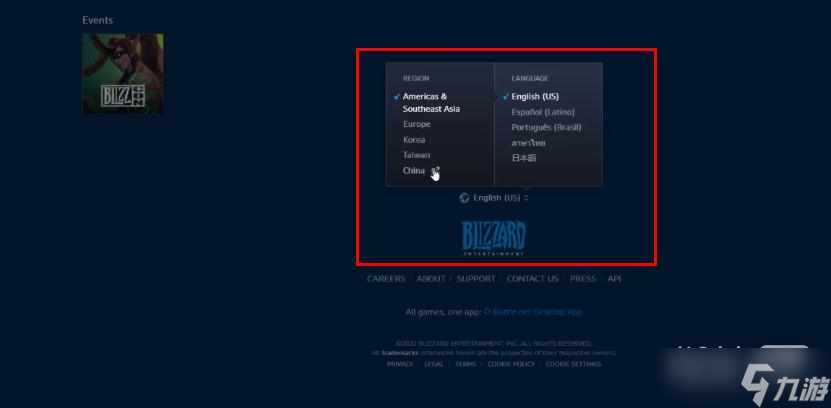This screenshot has height=408, width=831.
Task: Switch language to Español (Latino)
Action: tap(543, 112)
